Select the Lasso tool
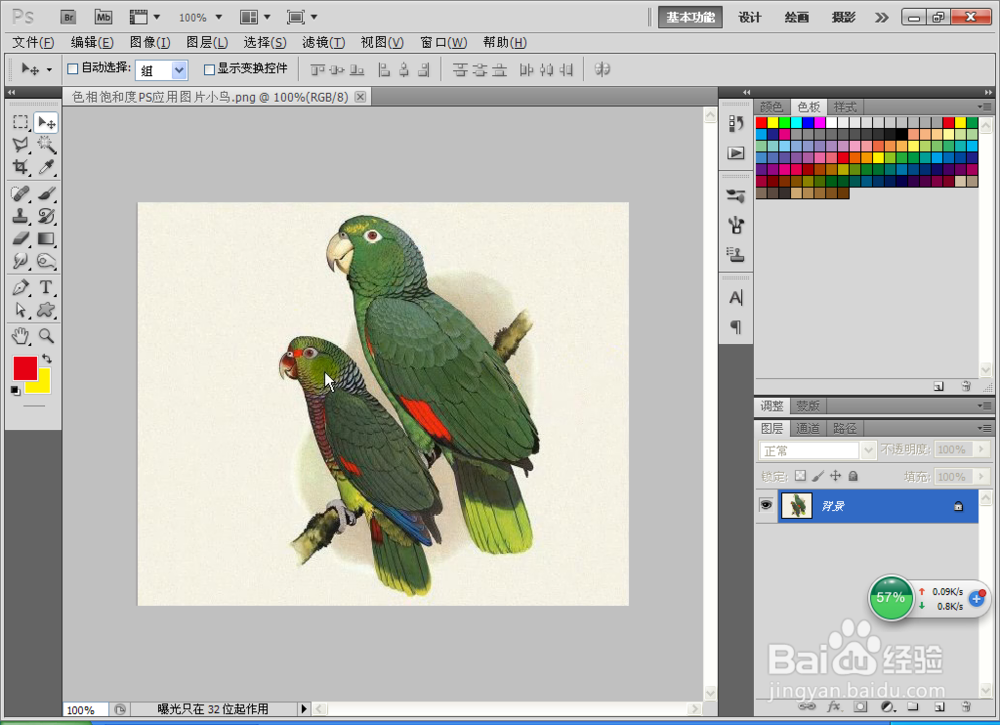The height and width of the screenshot is (725, 1000). [20, 145]
